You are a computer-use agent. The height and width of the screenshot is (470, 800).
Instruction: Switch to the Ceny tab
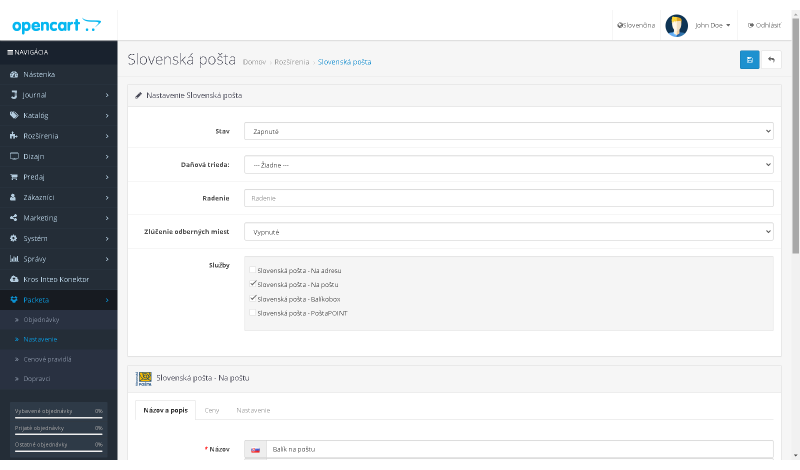point(212,410)
